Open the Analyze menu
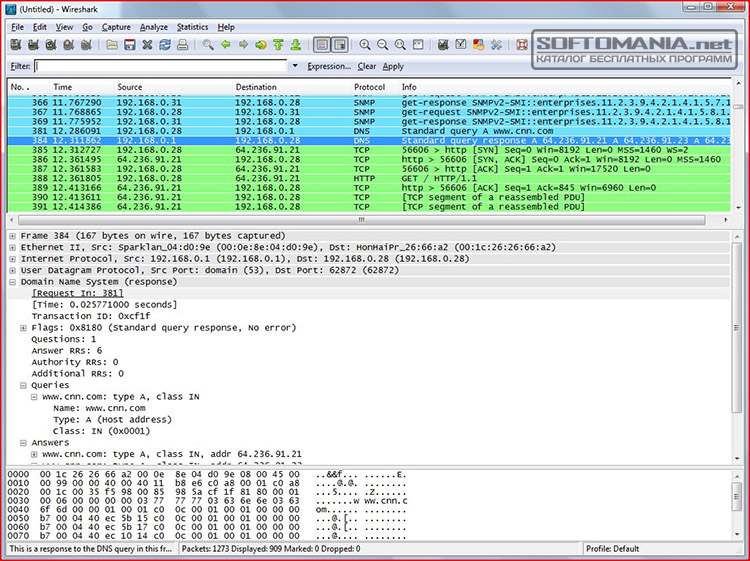Image resolution: width=750 pixels, height=561 pixels. pyautogui.click(x=154, y=27)
